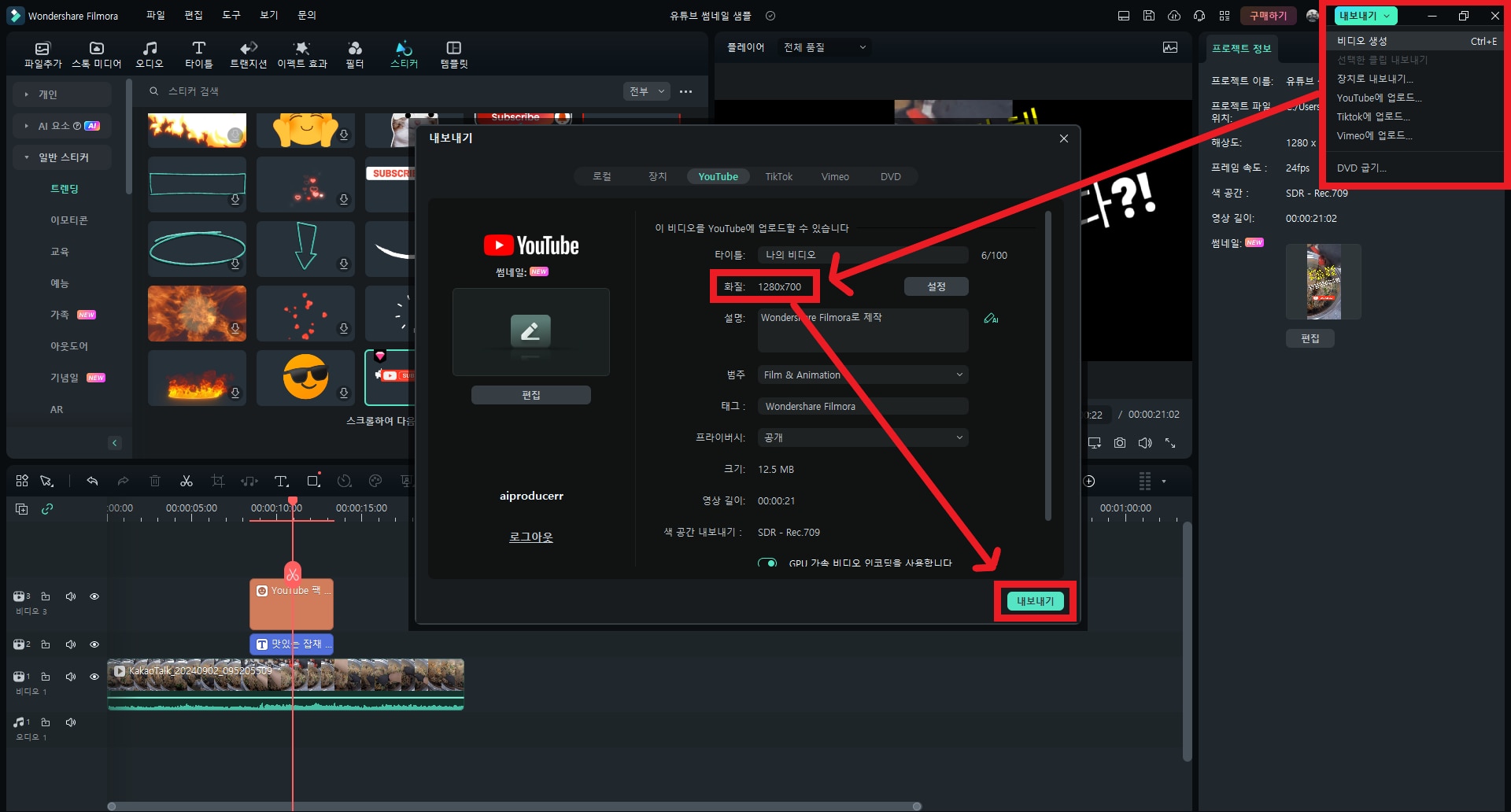1511x812 pixels.
Task: Click the crop icon in timeline toolbar
Action: pyautogui.click(x=218, y=481)
